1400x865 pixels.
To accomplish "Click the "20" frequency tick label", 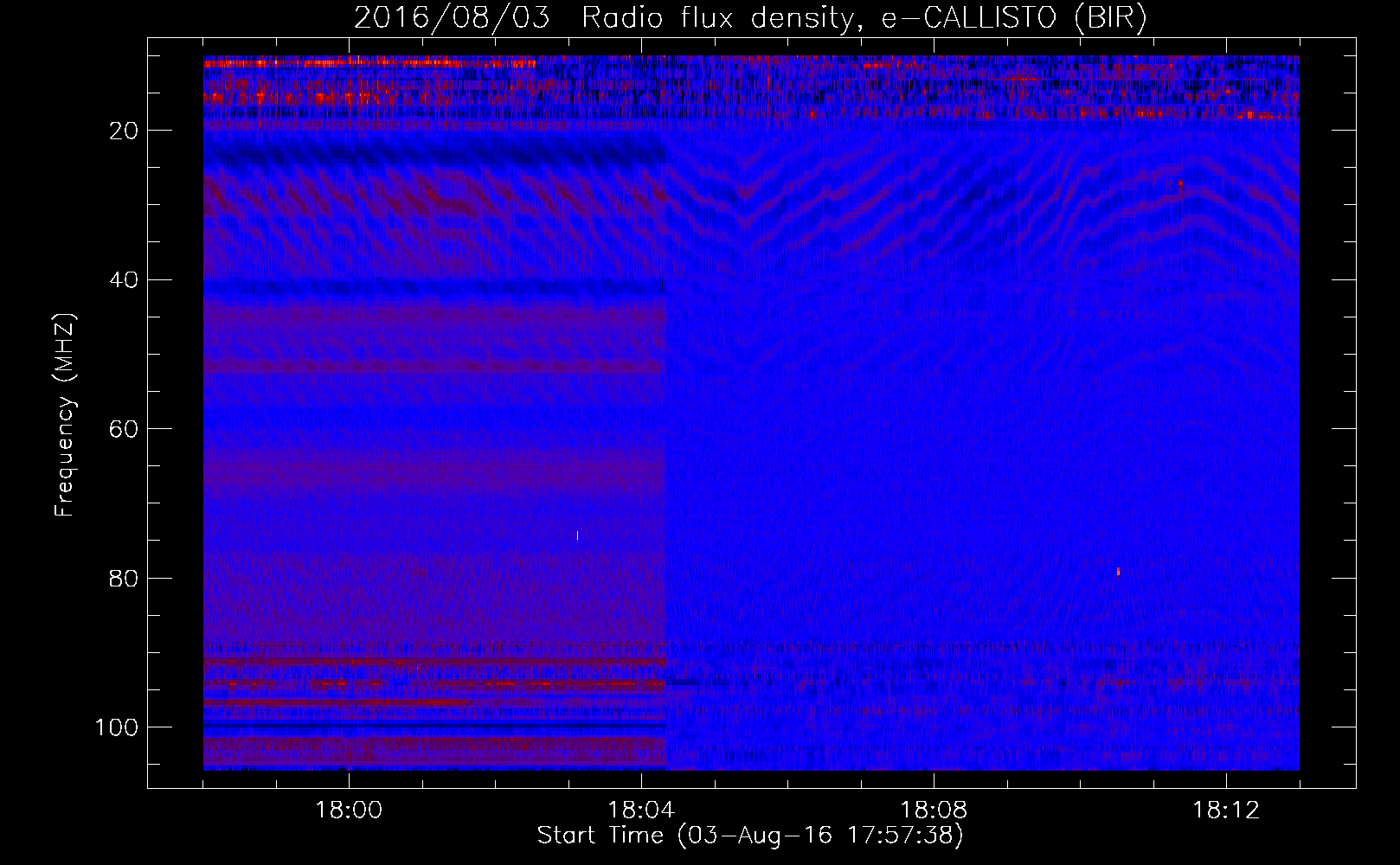I will click(x=125, y=131).
